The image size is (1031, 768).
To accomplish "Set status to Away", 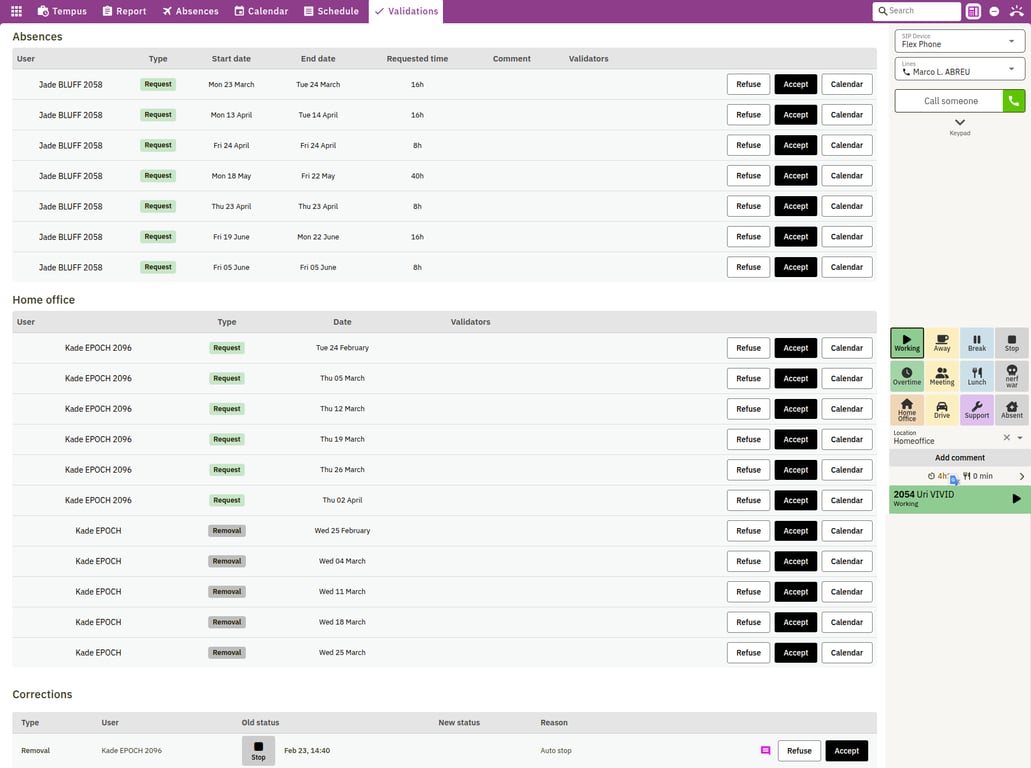I will click(x=942, y=343).
